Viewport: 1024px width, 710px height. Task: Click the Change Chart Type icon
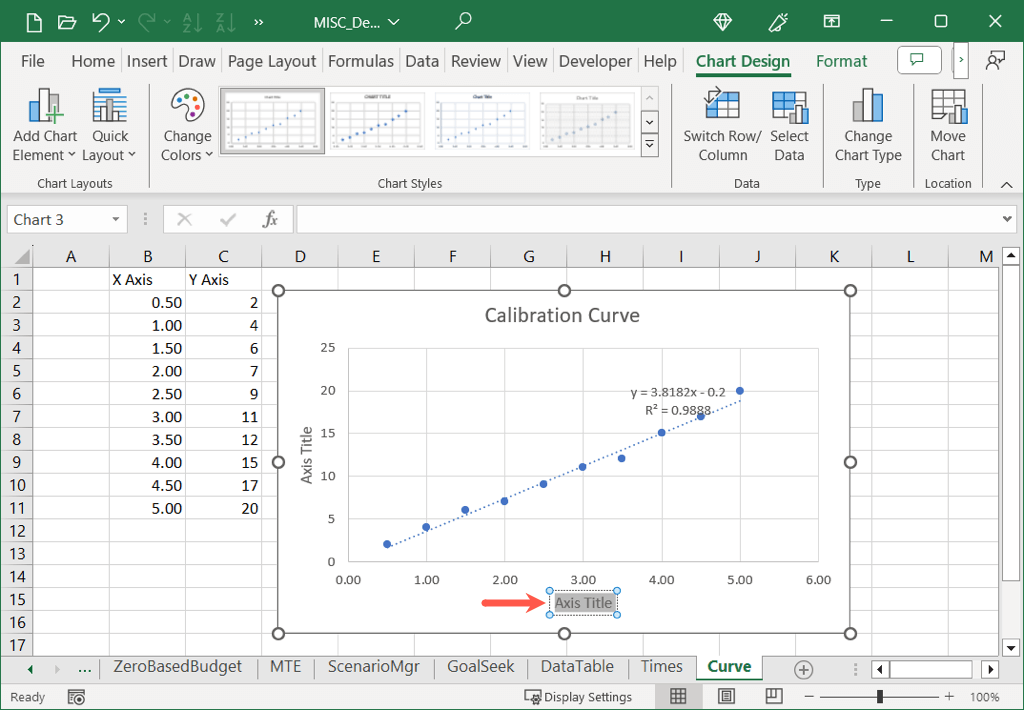(x=867, y=108)
